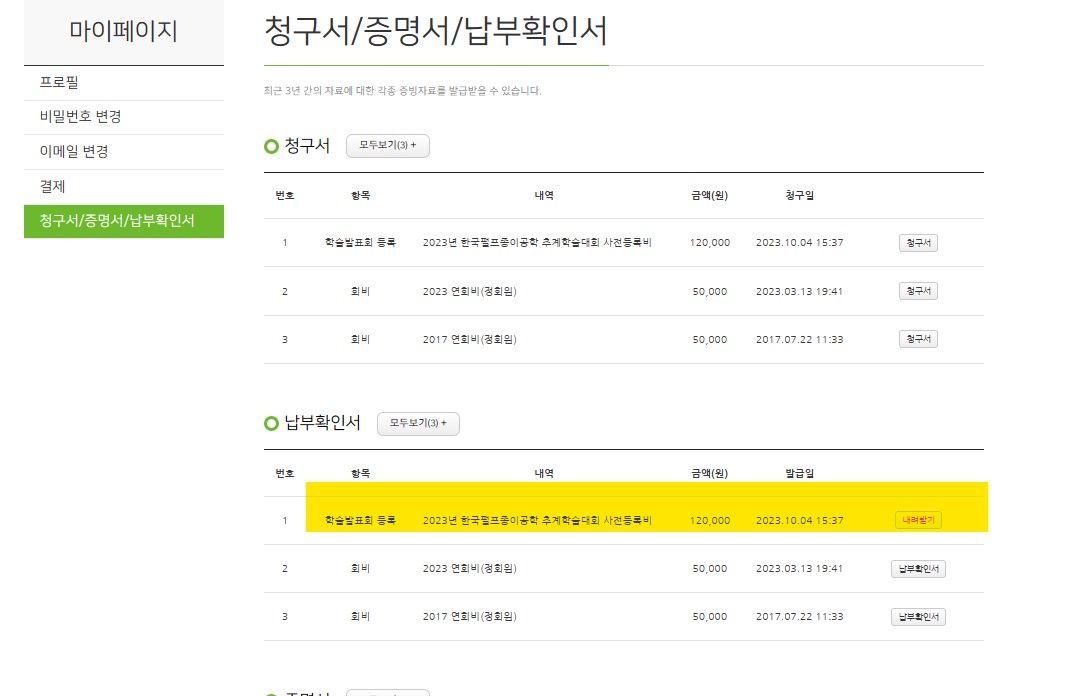Screen dimensions: 1079x696
Task: Click 청구서 button for 2017 연회비 row
Action: [x=918, y=339]
